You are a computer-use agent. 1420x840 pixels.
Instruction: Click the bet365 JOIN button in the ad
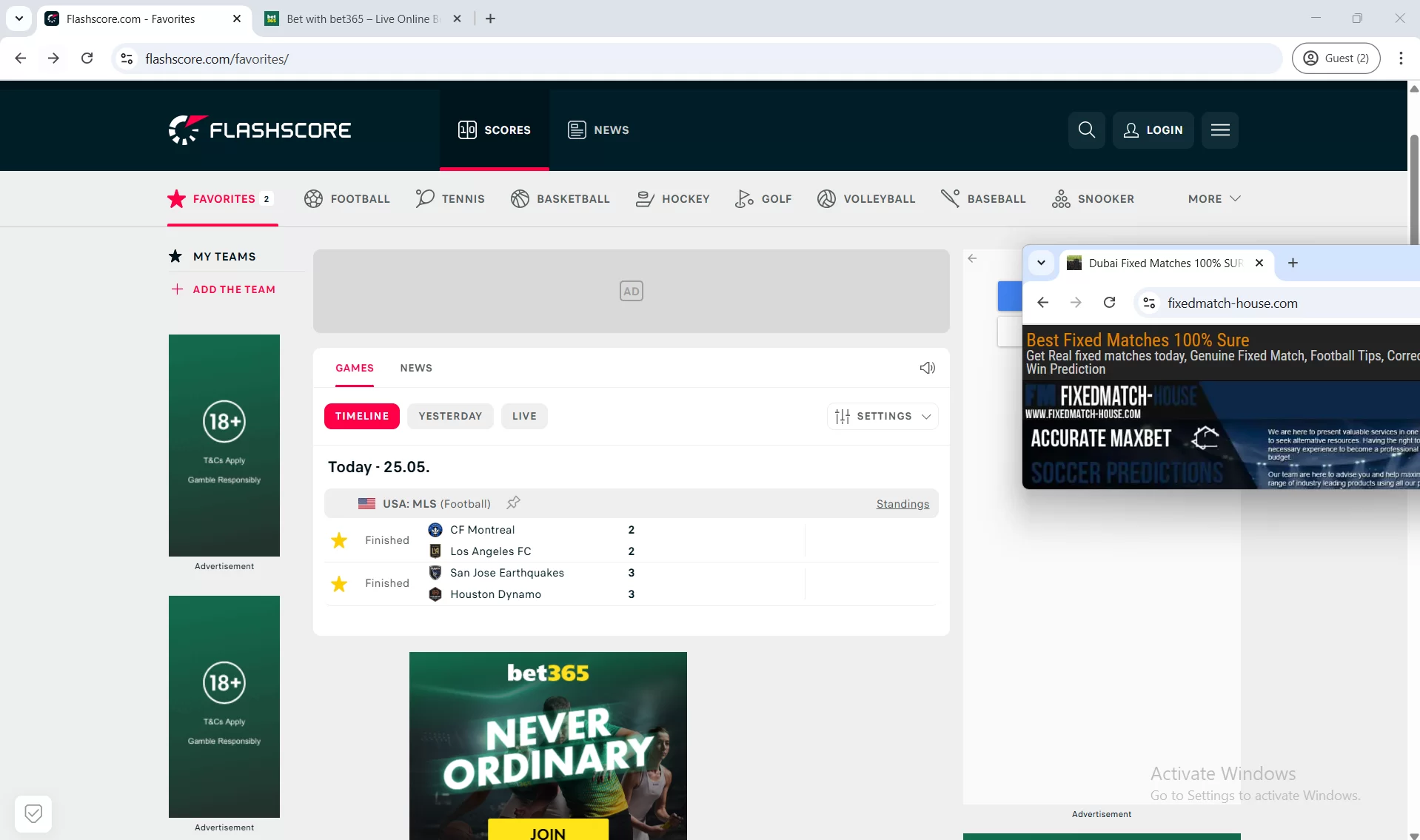coord(547,831)
